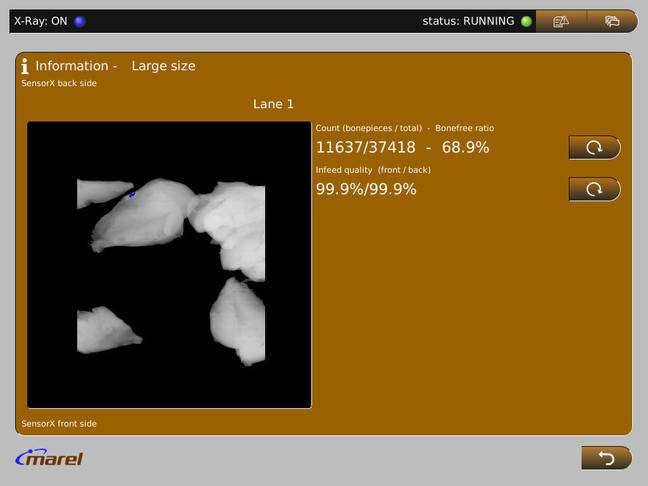648x486 pixels.
Task: Click the information 'i' icon
Action: (25, 66)
